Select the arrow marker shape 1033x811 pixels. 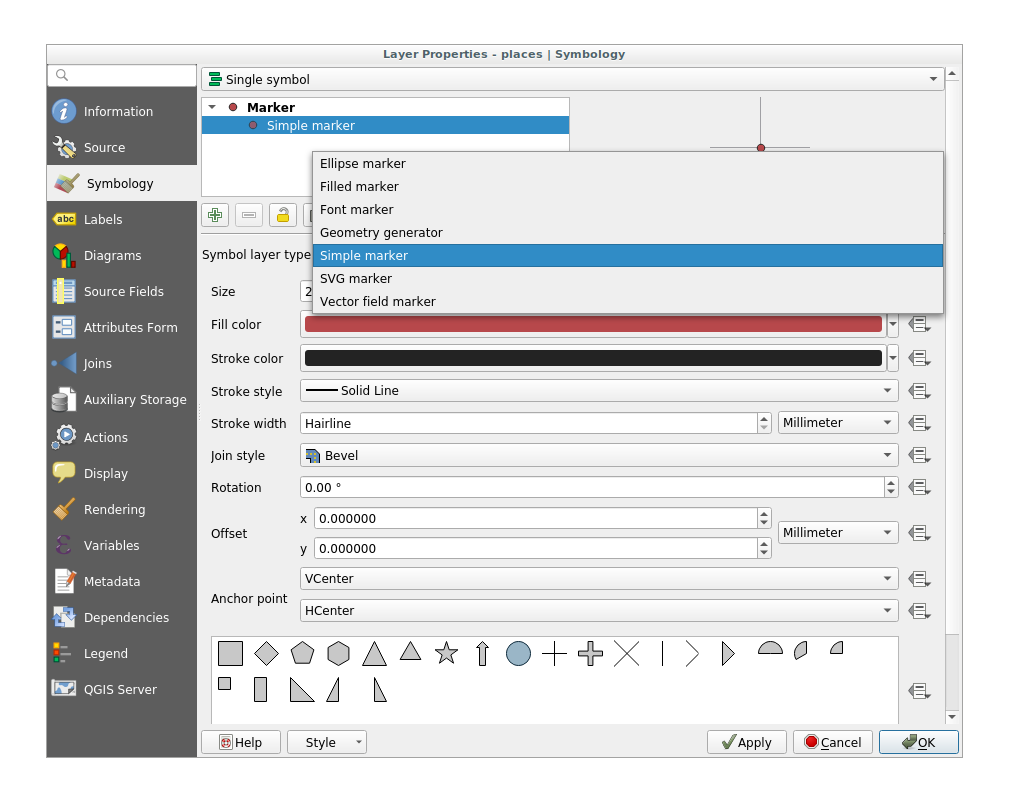point(482,654)
